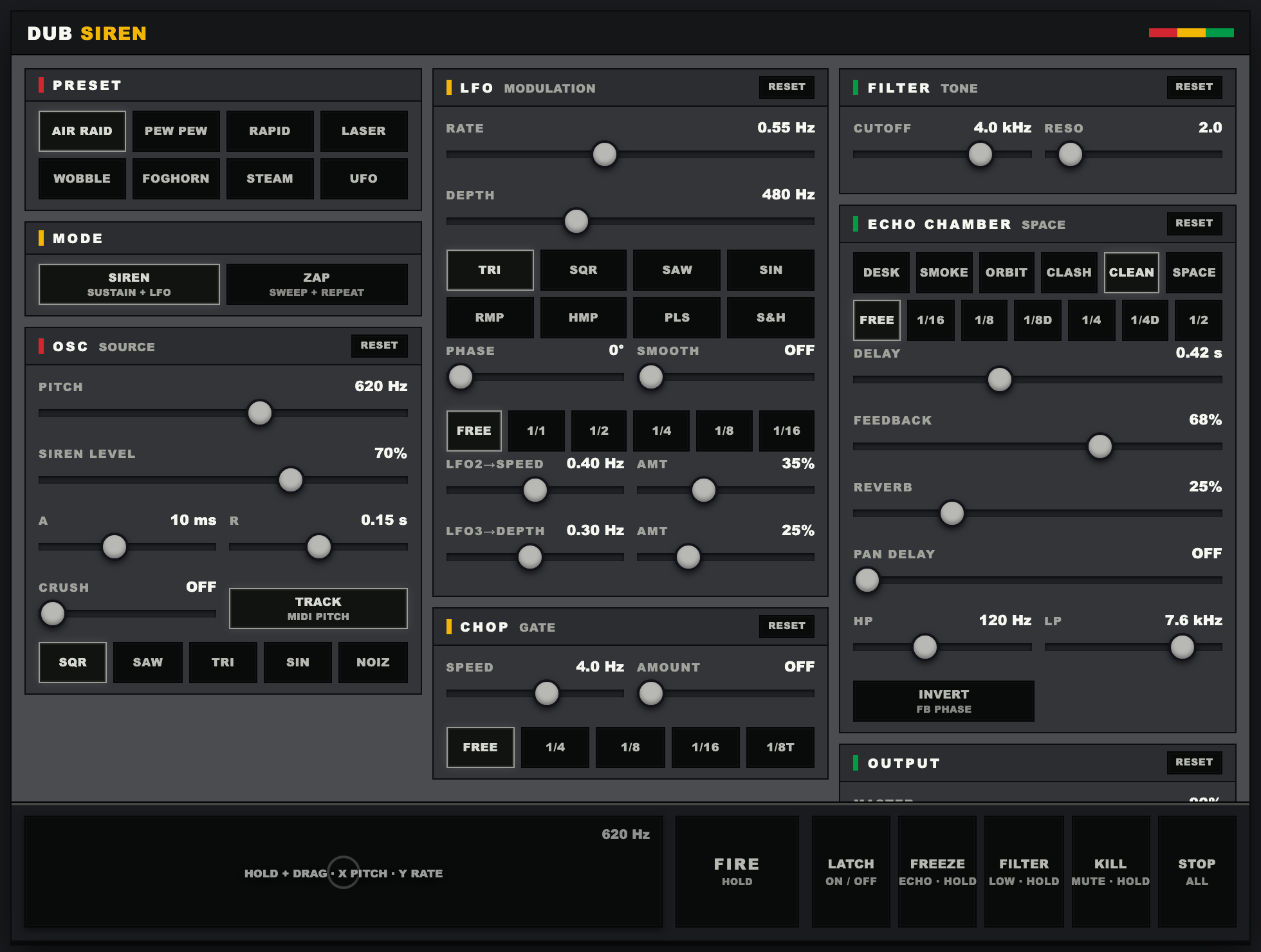Toggle LATCH on / off
1261x952 pixels.
click(x=851, y=872)
